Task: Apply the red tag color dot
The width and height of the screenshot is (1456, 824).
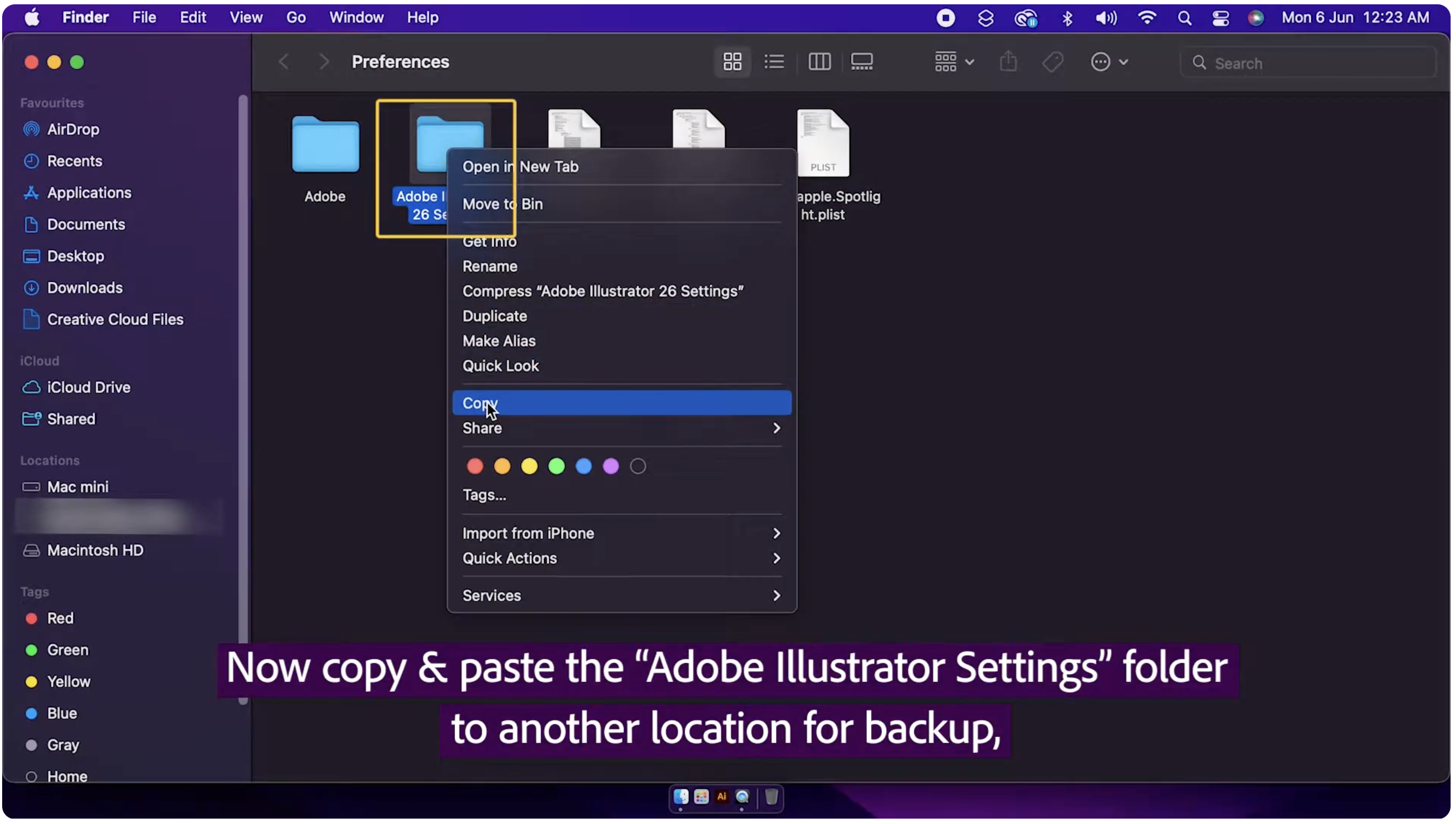Action: (475, 466)
